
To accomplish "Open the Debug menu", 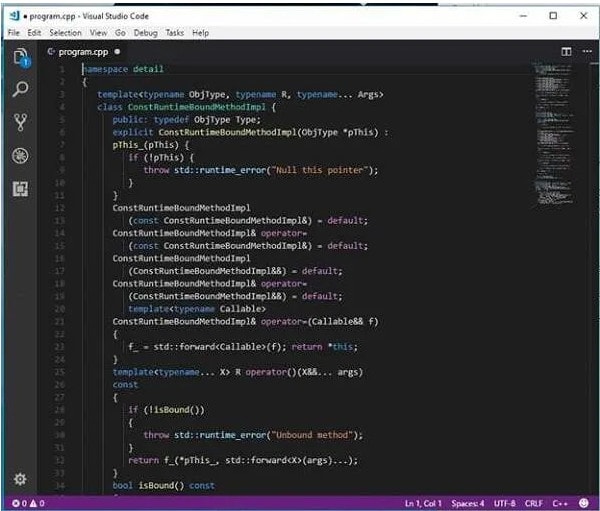I will [x=145, y=33].
